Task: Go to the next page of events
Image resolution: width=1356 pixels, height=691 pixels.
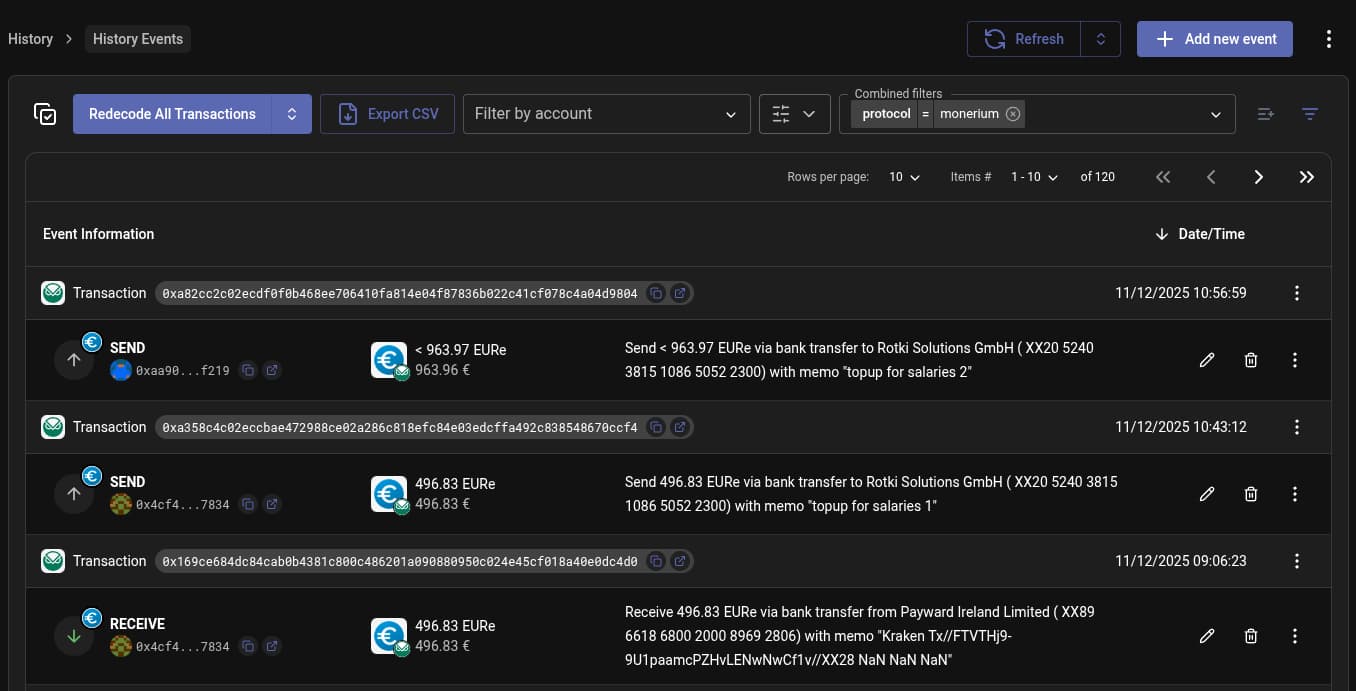Action: click(1259, 177)
